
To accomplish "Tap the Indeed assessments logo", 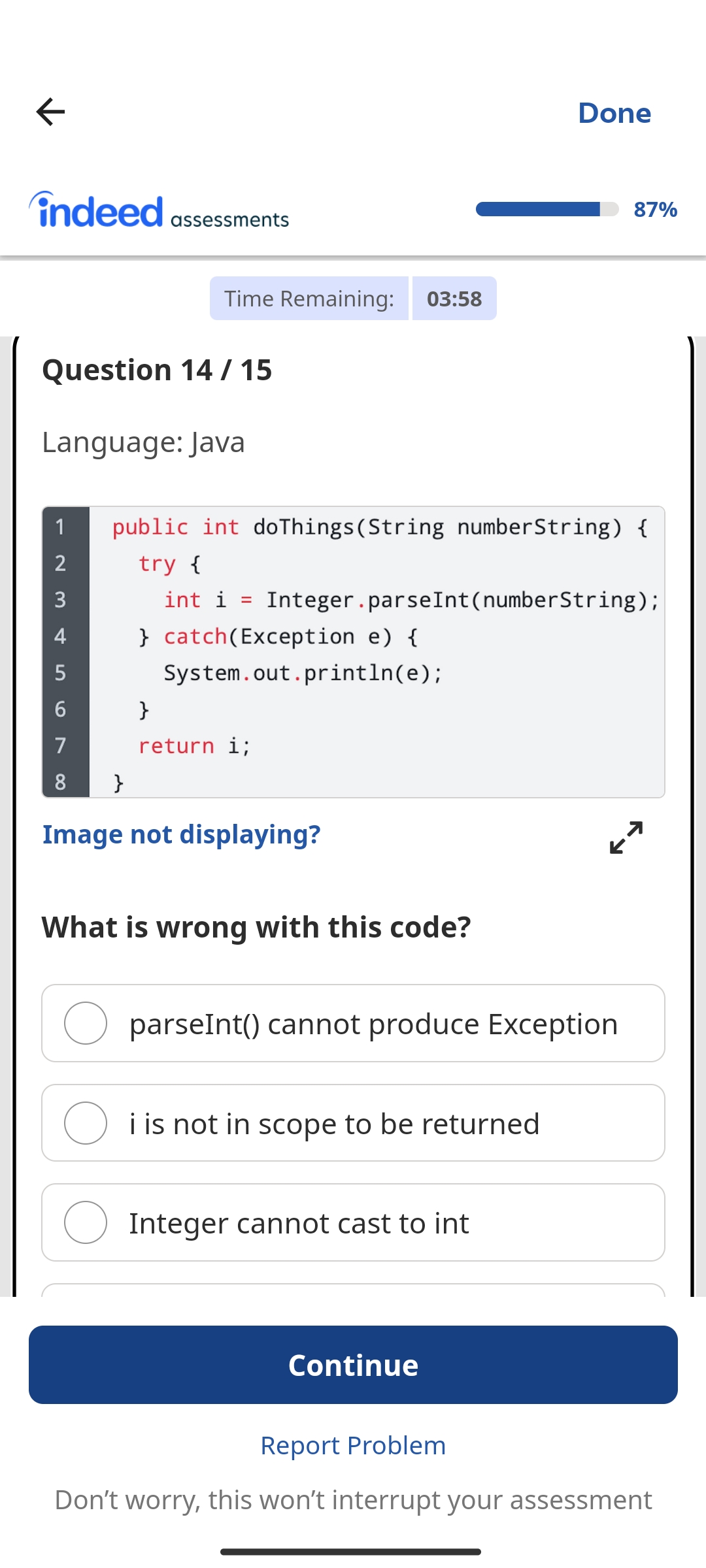I will 159,211.
